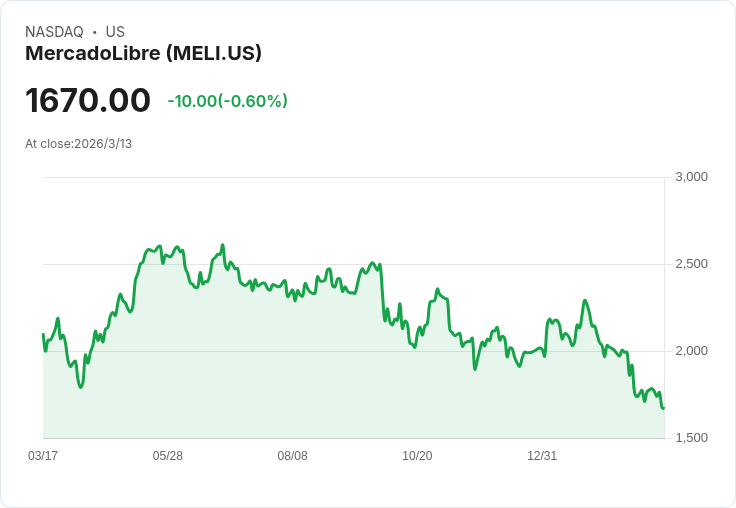This screenshot has width=736, height=508.
Task: Click the final data point of the chart line
Action: coord(664,408)
